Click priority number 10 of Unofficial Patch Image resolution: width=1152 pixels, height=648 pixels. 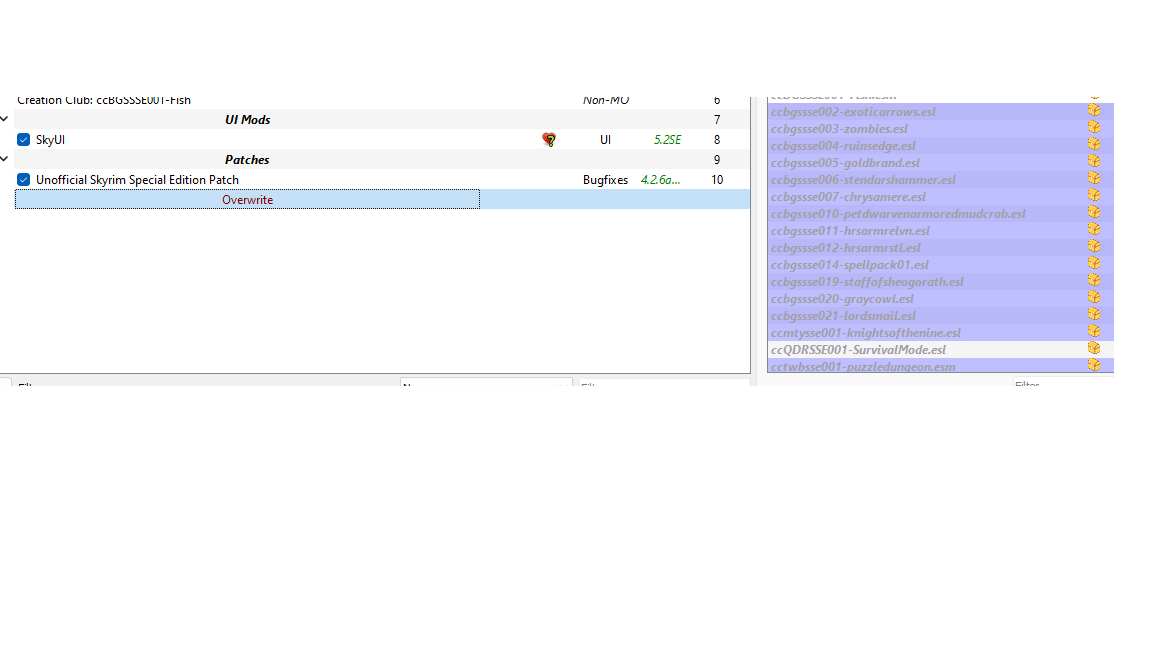(x=717, y=180)
